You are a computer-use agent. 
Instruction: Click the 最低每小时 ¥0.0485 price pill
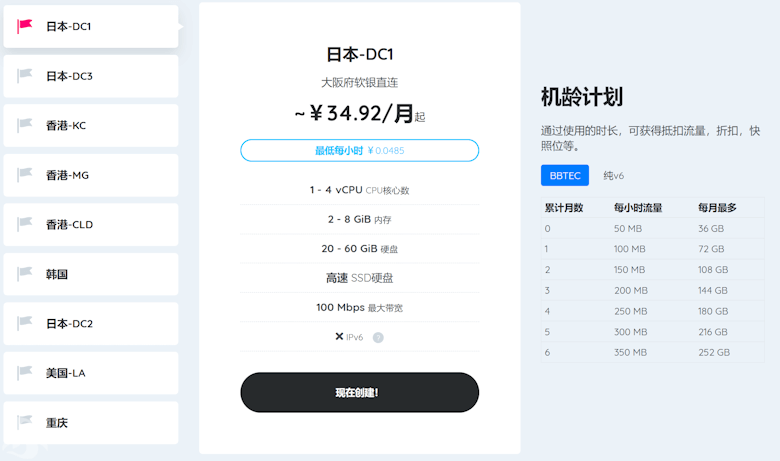point(359,151)
